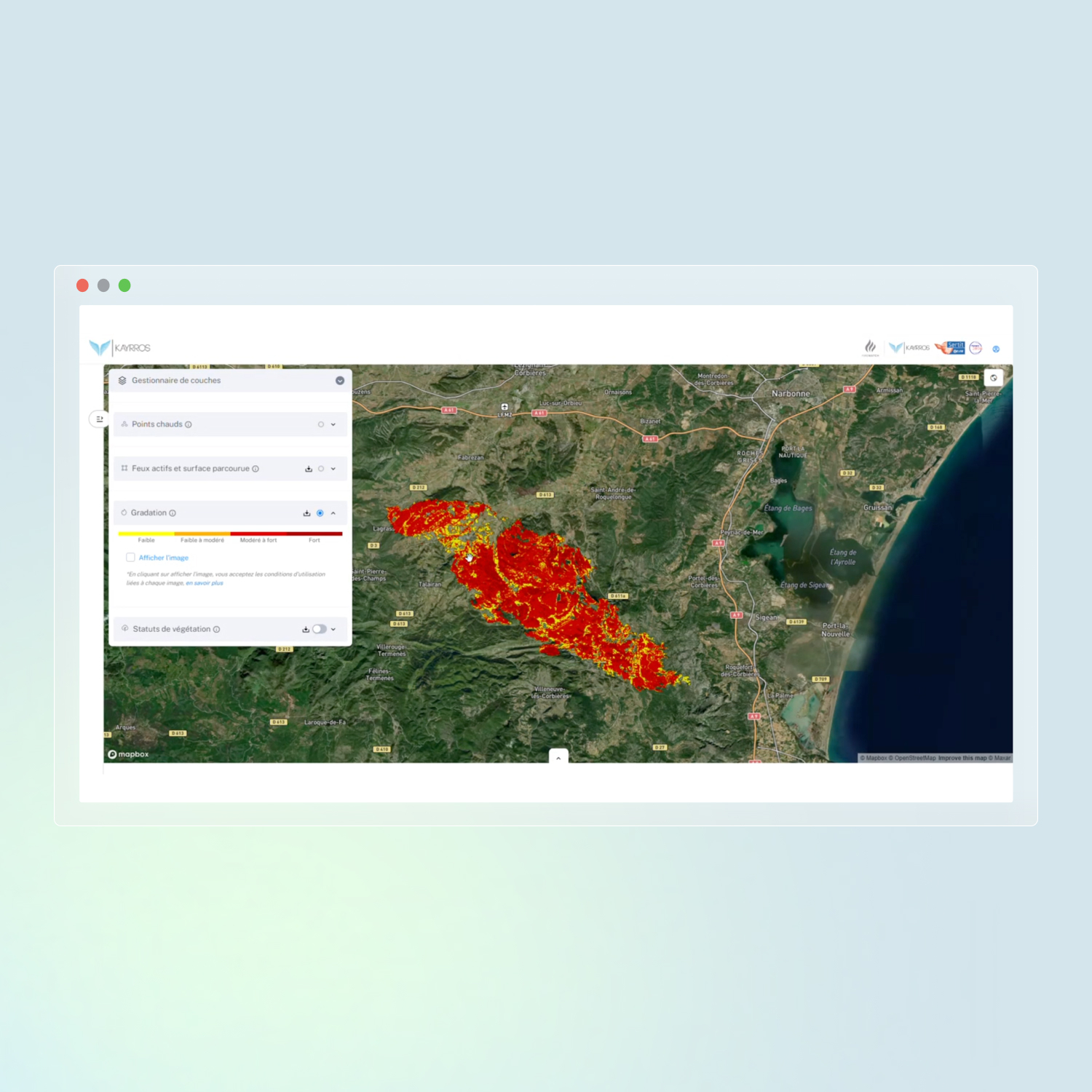Open the 'en savoir plus' link
This screenshot has height=1092, width=1092.
(x=205, y=583)
